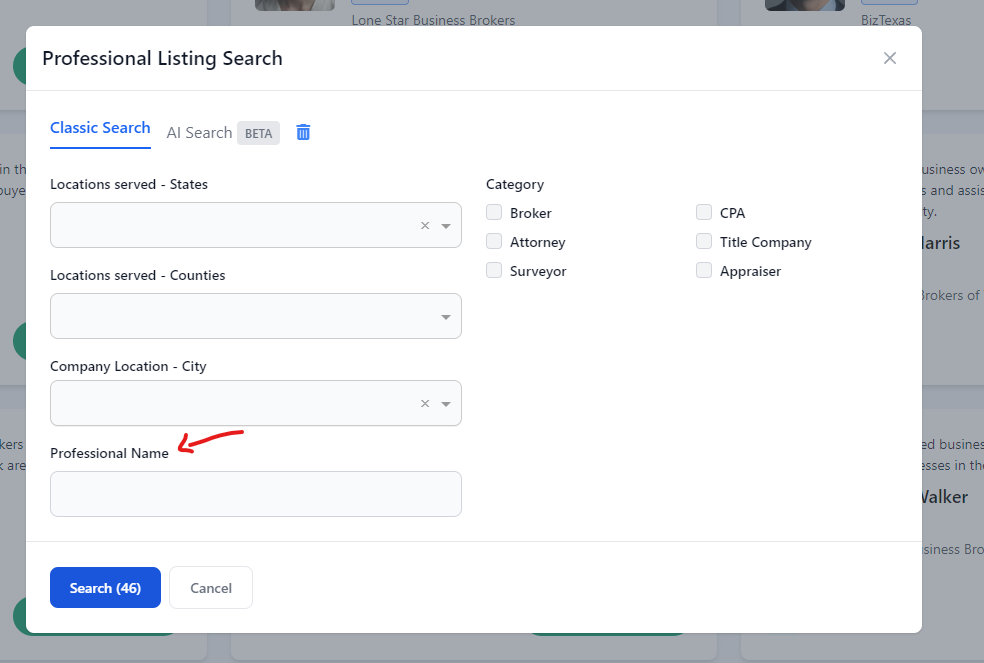Check the Appraiser category checkbox

[x=704, y=270]
